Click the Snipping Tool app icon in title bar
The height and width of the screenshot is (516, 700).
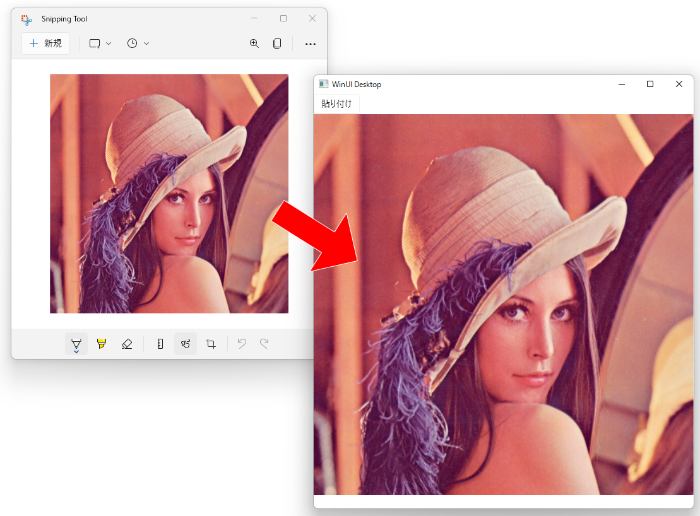[26, 20]
